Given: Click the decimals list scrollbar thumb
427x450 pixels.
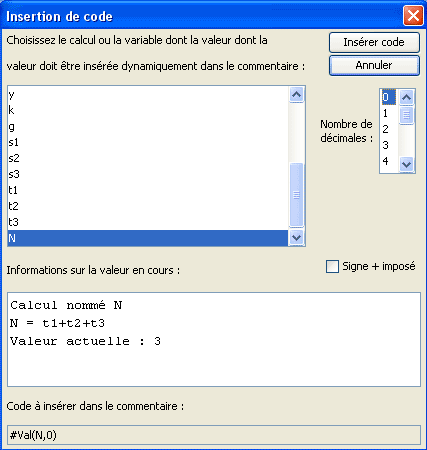Looking at the screenshot, I should [x=406, y=115].
